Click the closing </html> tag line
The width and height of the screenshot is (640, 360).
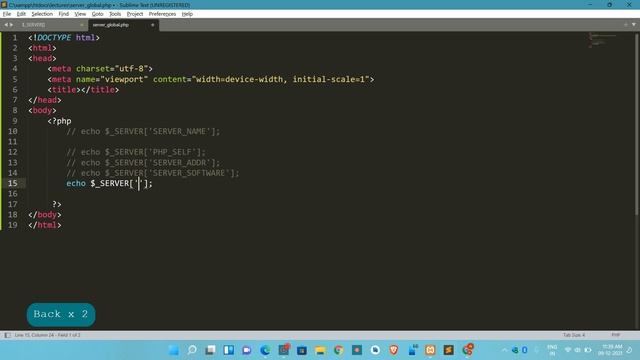pos(45,225)
